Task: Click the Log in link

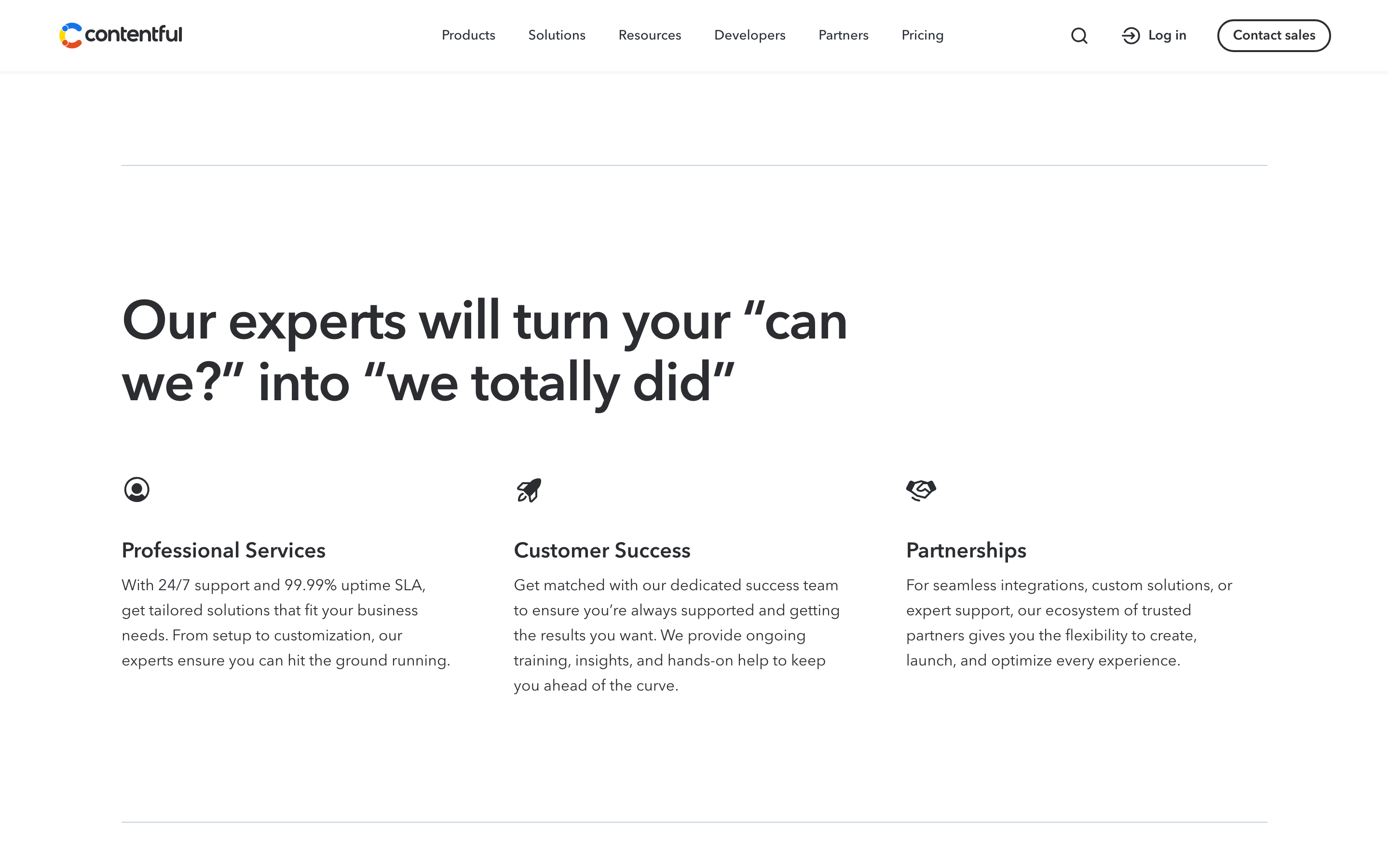Action: click(x=1167, y=36)
